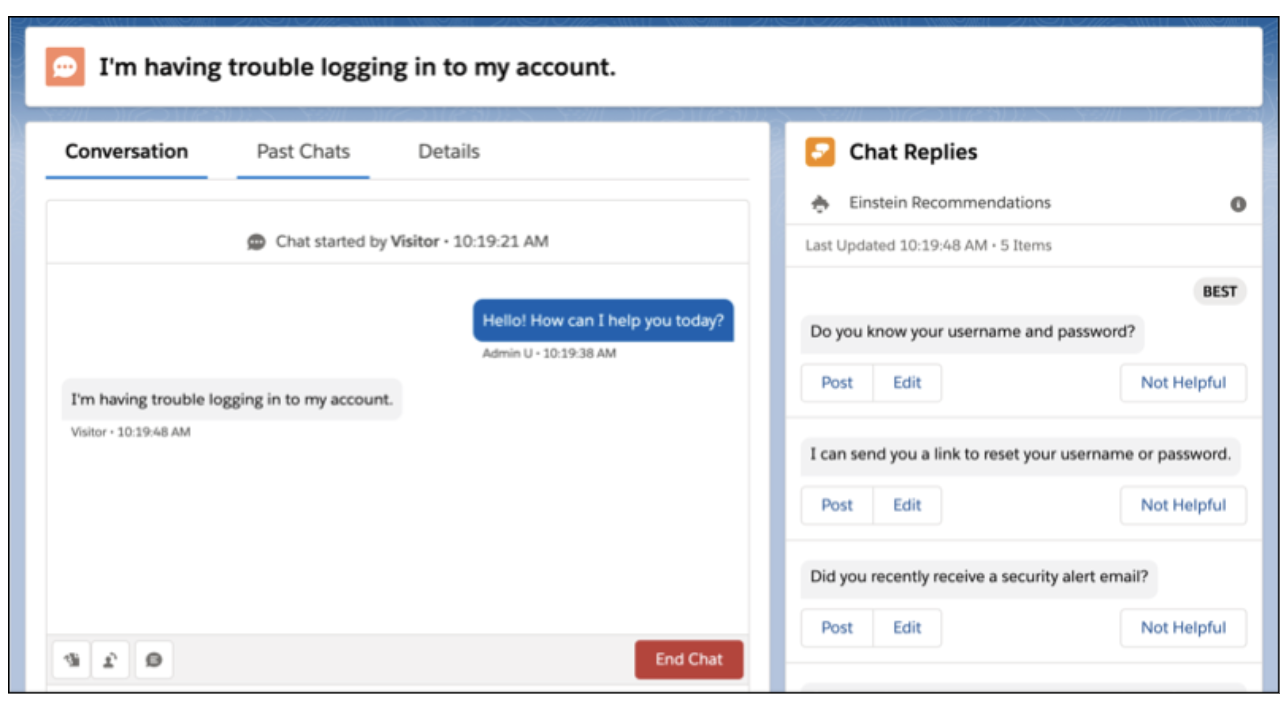This screenshot has height=706, width=1288.
Task: Click the agent message 'Hello! How can I help you today?'
Action: (x=603, y=321)
